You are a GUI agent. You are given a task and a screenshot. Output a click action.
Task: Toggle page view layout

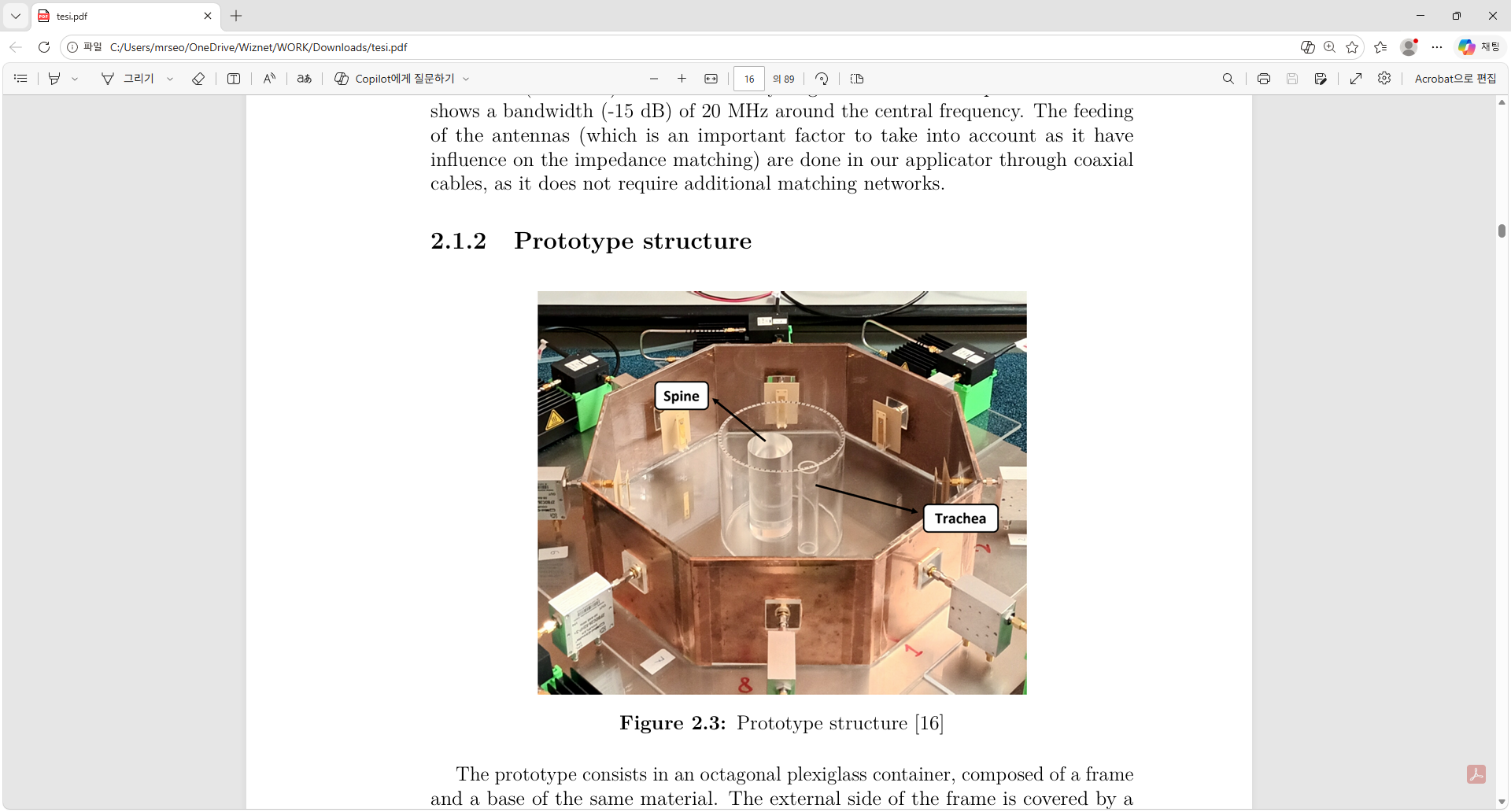coord(857,79)
